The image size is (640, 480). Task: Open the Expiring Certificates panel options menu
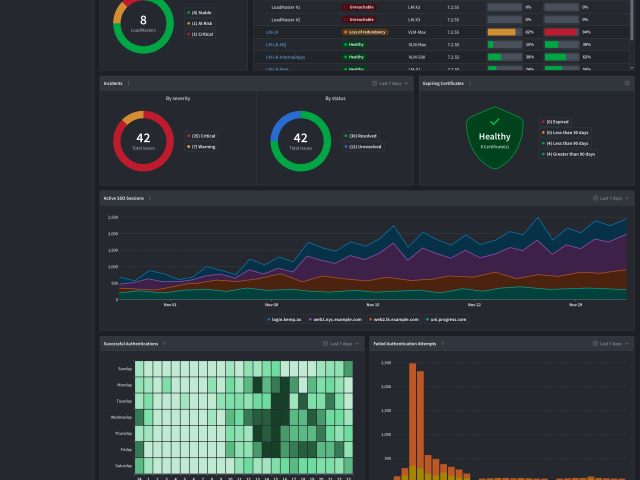pyautogui.click(x=471, y=84)
